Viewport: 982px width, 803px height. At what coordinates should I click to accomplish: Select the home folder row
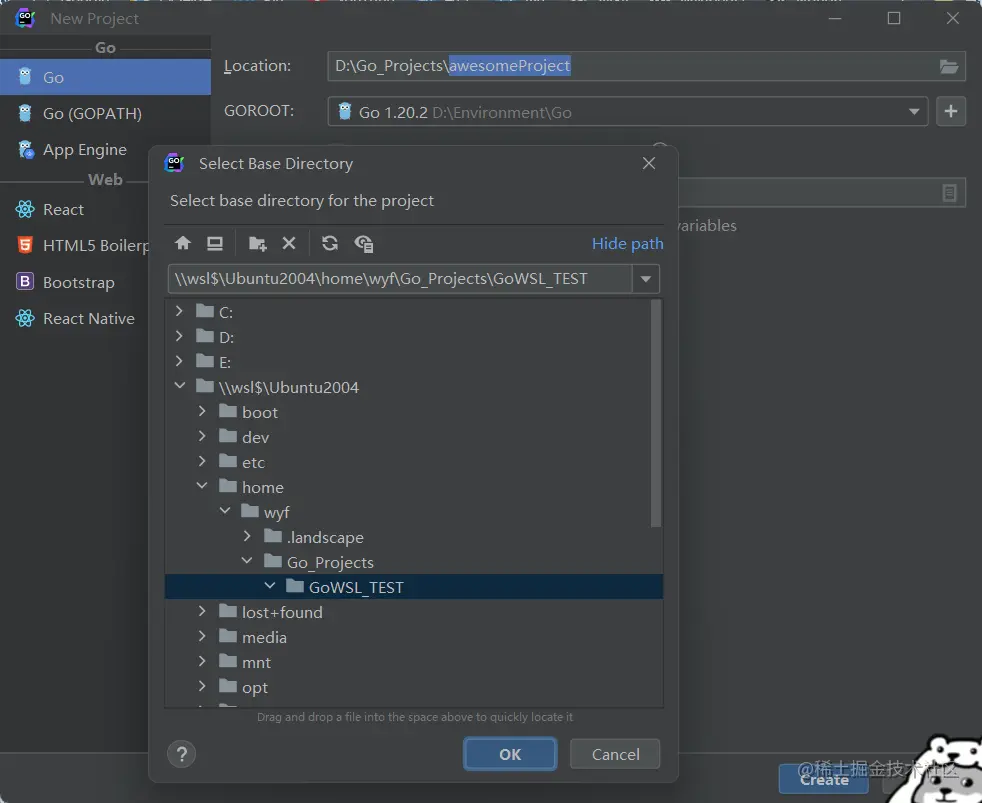pos(413,487)
